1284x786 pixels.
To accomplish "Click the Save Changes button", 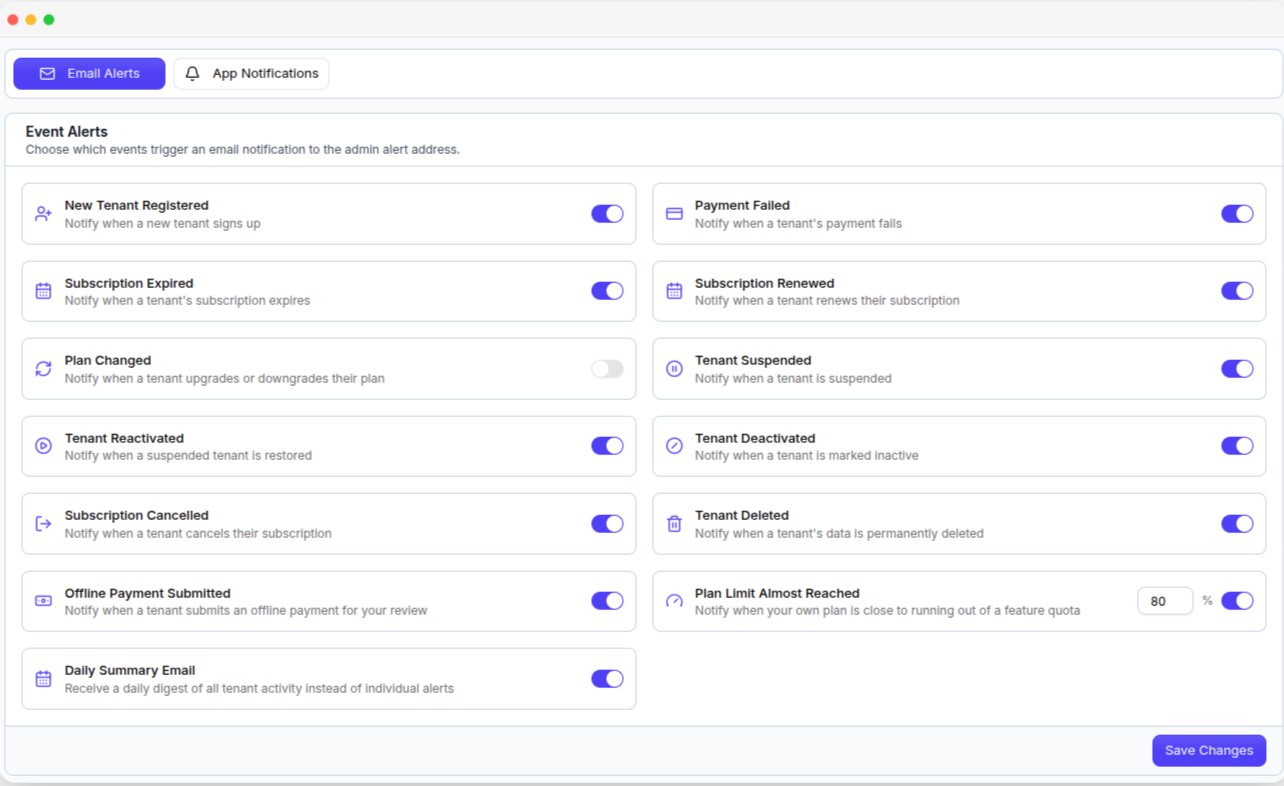I will (x=1209, y=751).
